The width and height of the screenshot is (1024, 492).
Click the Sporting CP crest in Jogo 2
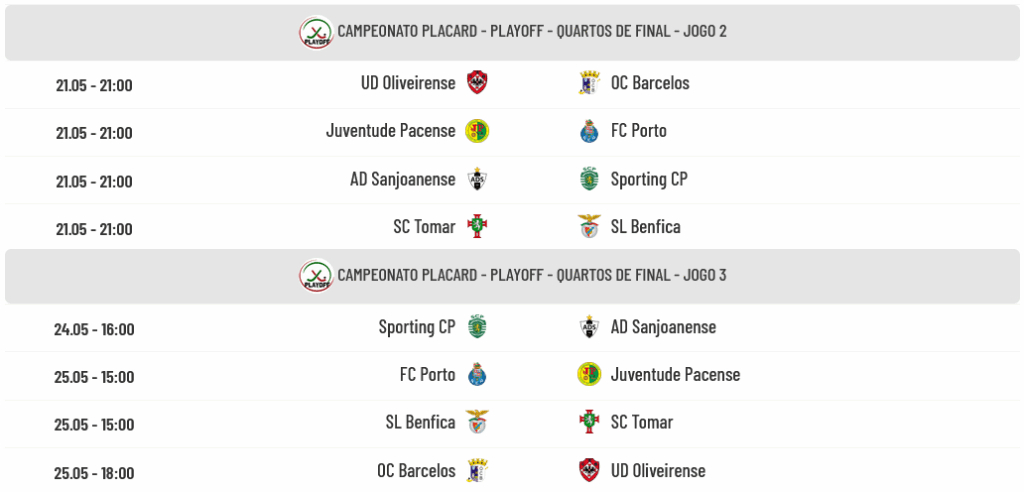[589, 178]
